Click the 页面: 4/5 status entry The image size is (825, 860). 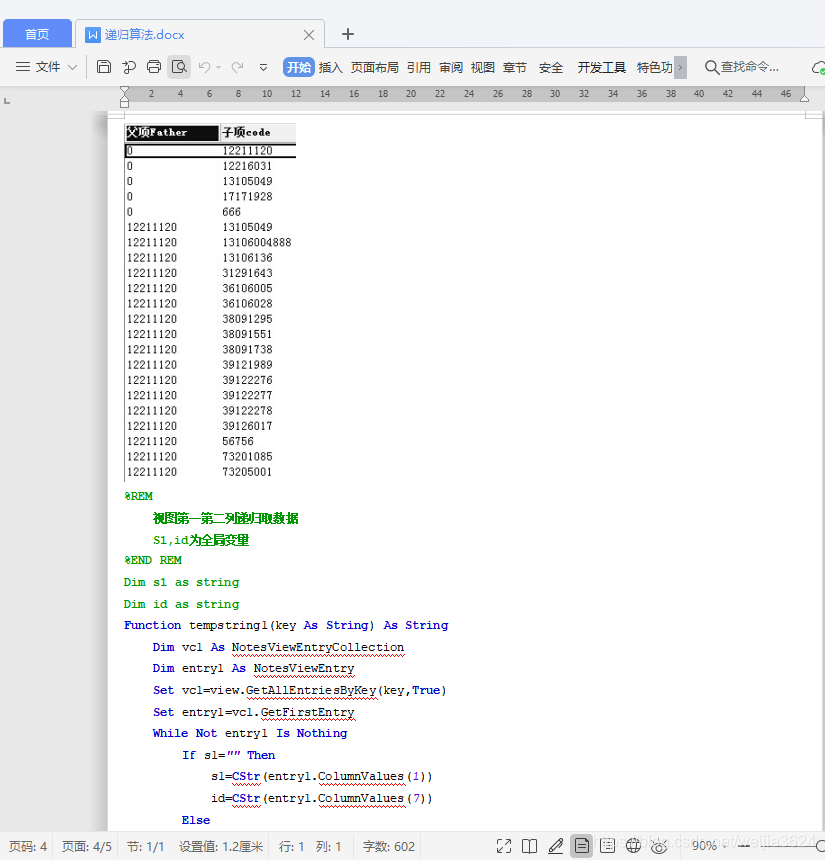87,846
